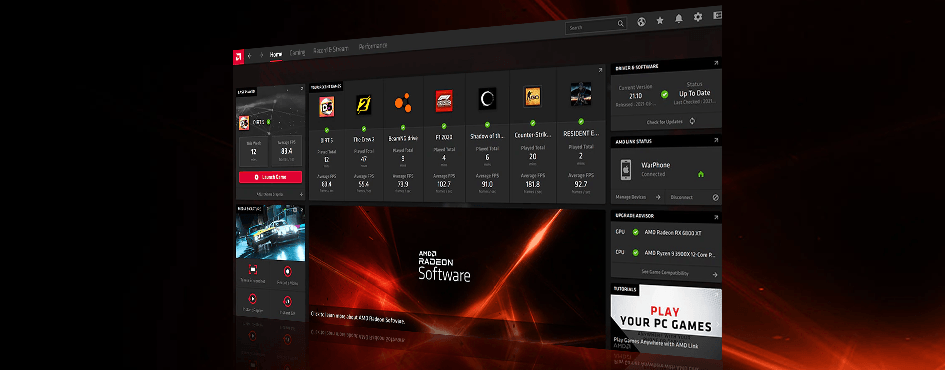The height and width of the screenshot is (370, 945).
Task: Switch to the Performance tab
Action: click(x=372, y=46)
